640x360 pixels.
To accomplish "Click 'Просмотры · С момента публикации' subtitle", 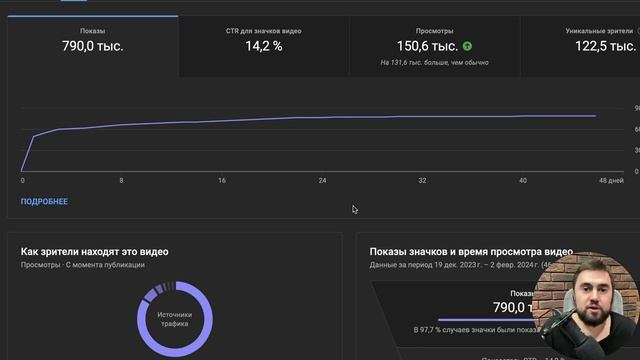I will (x=82, y=265).
